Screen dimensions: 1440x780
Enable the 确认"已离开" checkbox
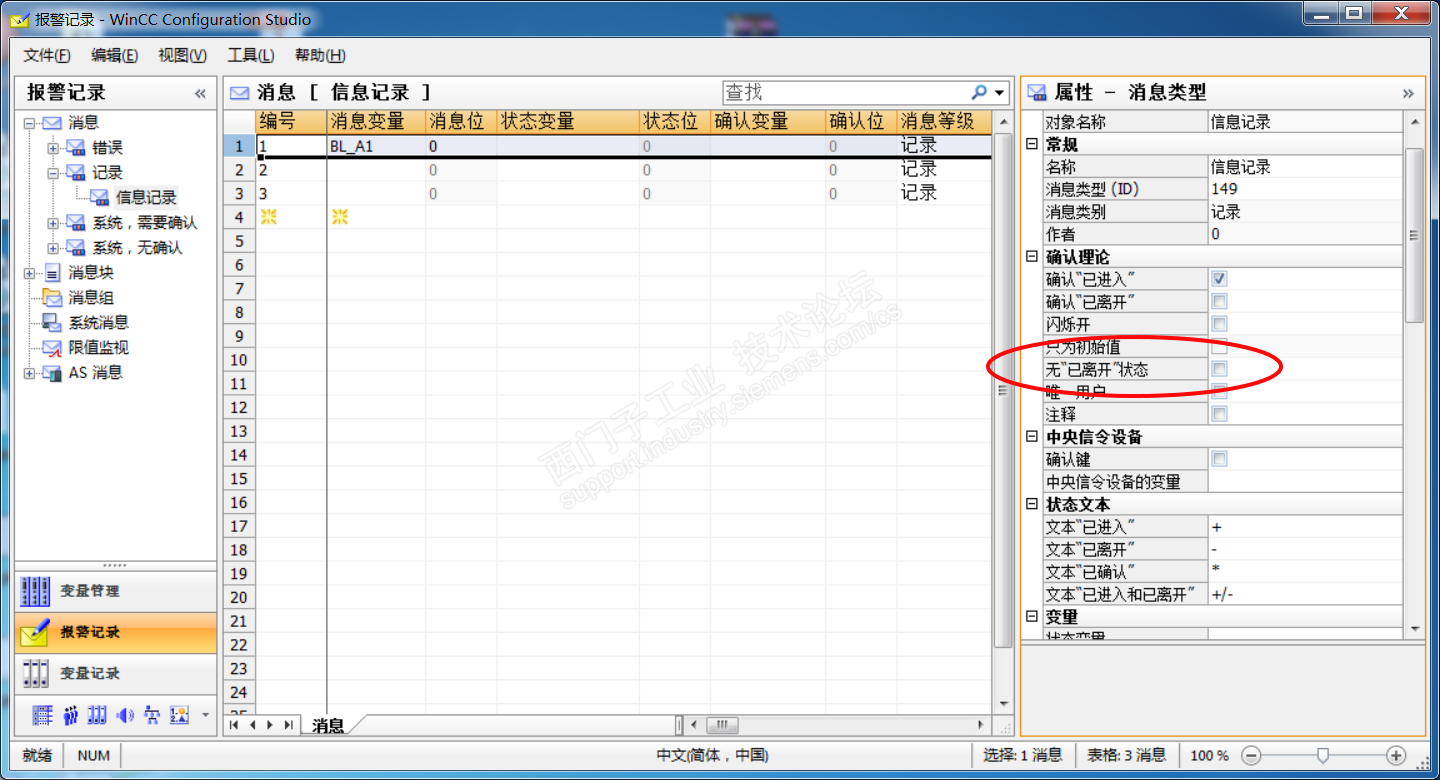tap(1219, 302)
